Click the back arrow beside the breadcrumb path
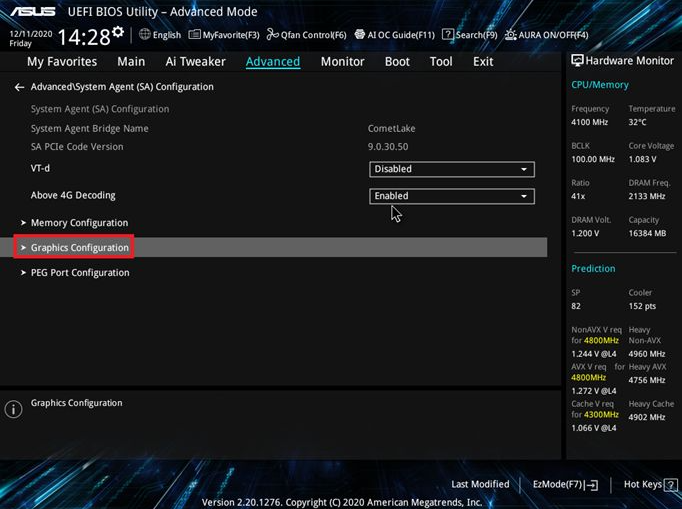This screenshot has height=509, width=682. point(19,87)
